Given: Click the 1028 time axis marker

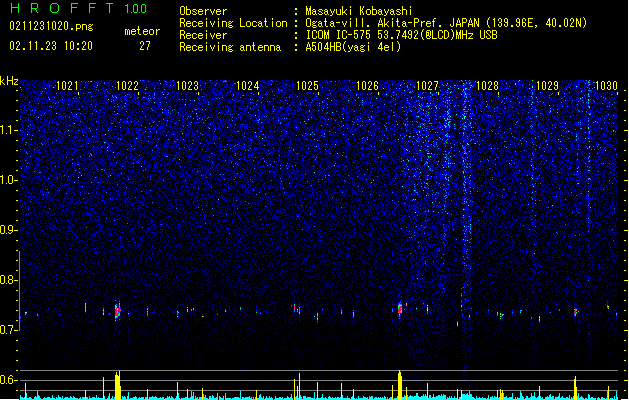Looking at the screenshot, I should [487, 86].
